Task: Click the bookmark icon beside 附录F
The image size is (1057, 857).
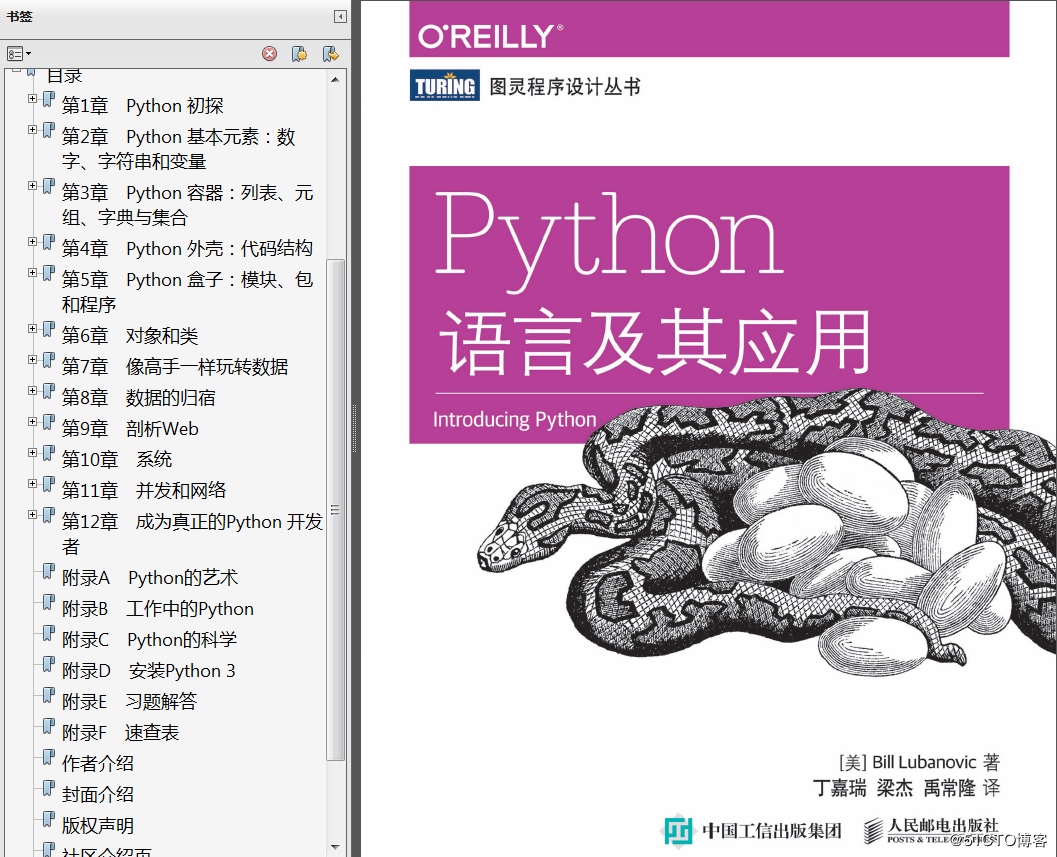Action: click(49, 727)
